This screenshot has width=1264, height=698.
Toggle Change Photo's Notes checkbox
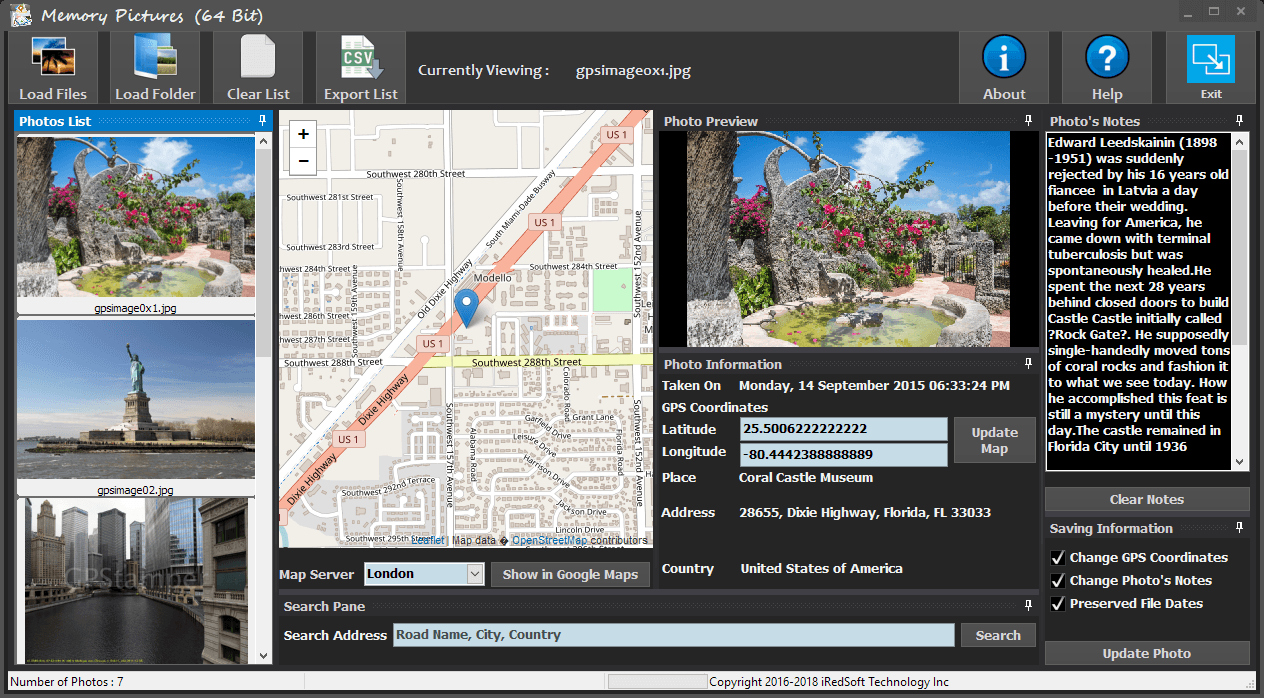coord(1057,580)
